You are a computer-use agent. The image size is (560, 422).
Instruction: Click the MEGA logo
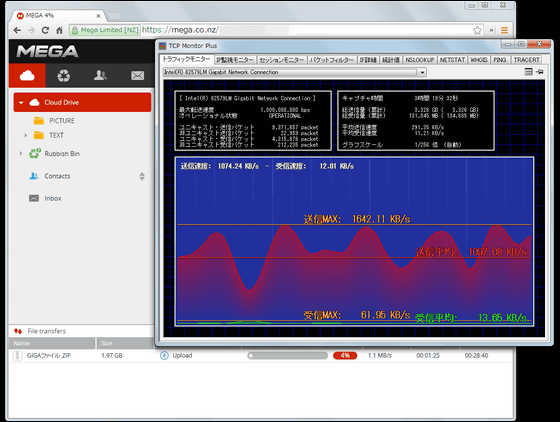pos(48,51)
